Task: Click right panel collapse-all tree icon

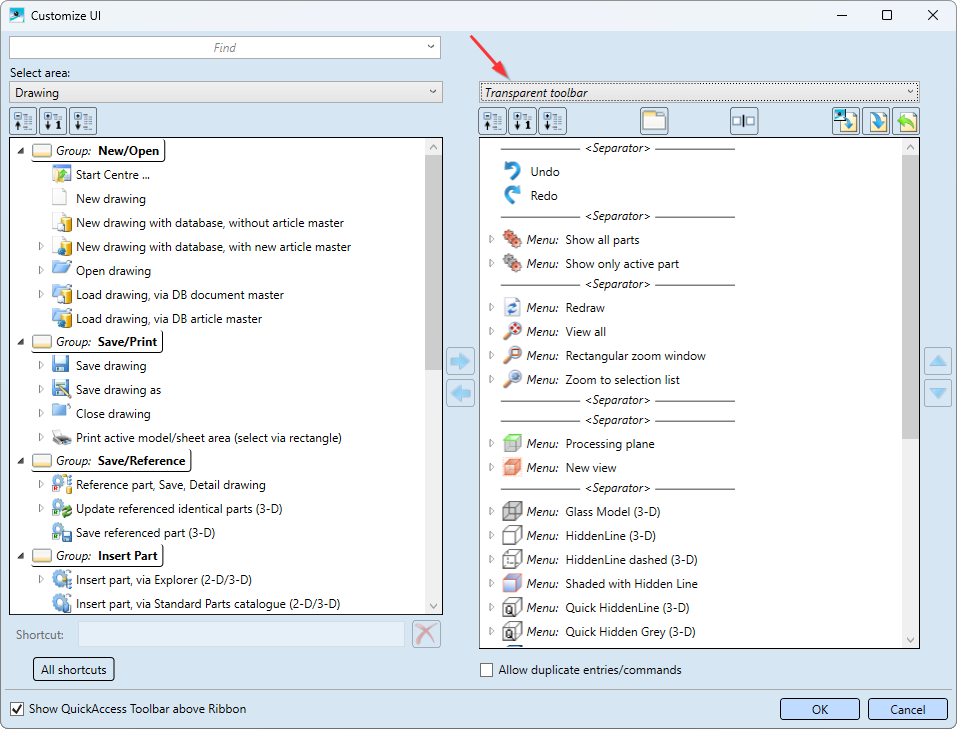Action: [x=493, y=121]
